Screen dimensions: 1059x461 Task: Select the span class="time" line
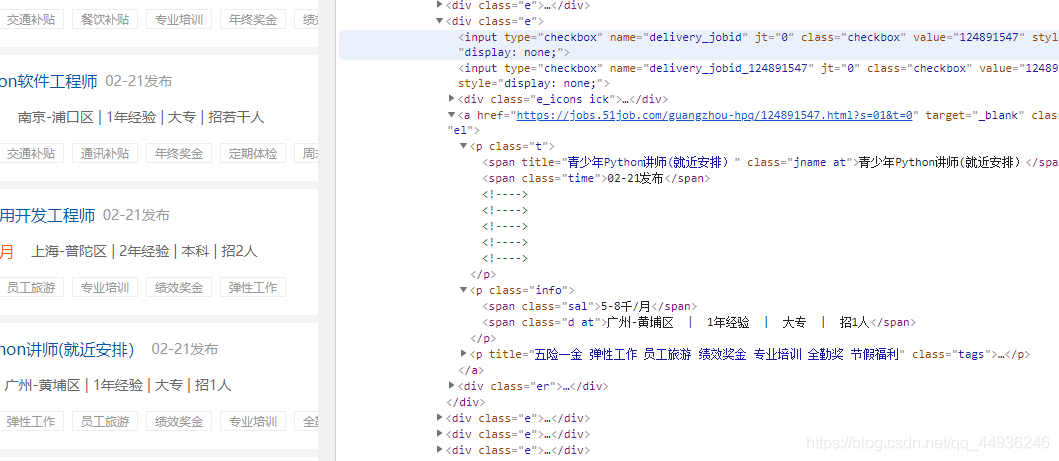point(596,179)
